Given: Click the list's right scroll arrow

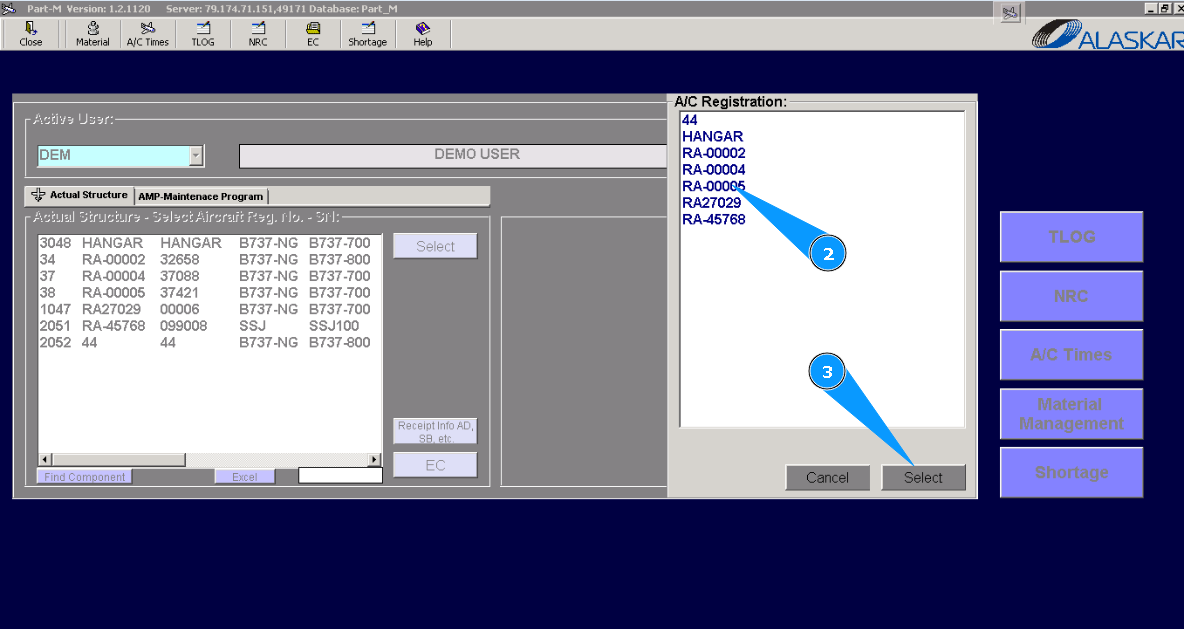Looking at the screenshot, I should (375, 459).
